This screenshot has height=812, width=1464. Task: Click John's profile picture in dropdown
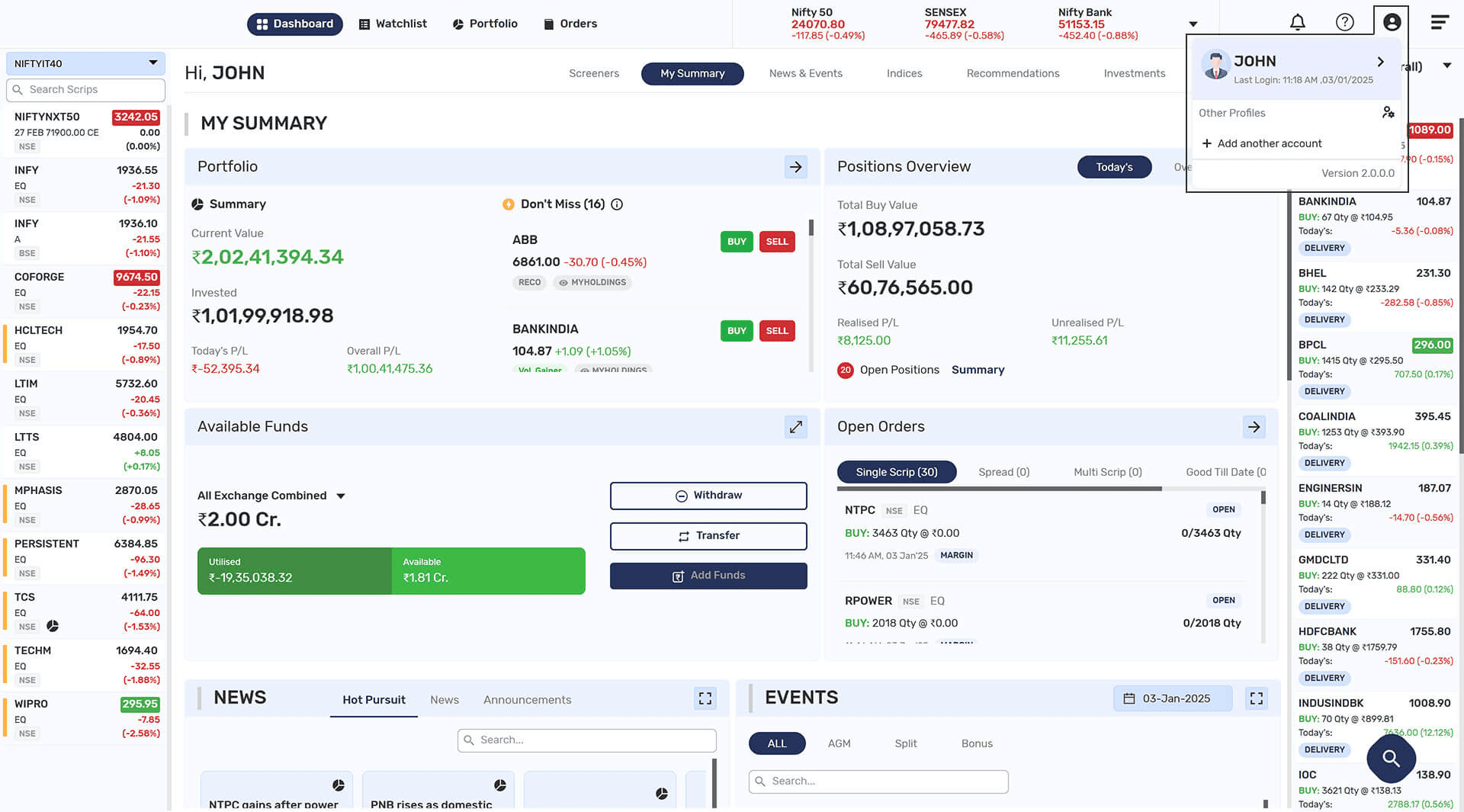(1215, 65)
